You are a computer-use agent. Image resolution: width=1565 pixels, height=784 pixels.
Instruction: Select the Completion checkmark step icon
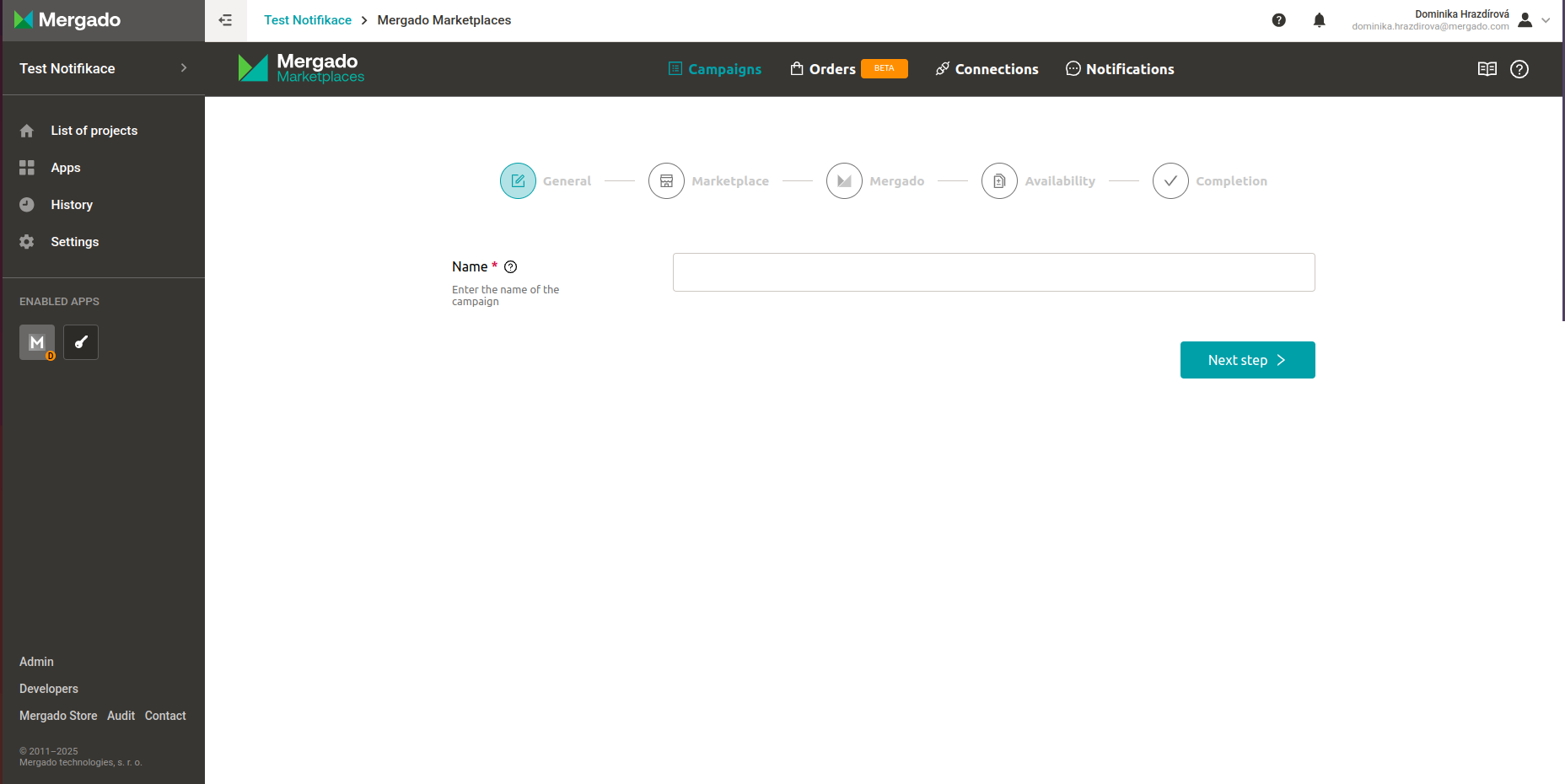coord(1170,180)
